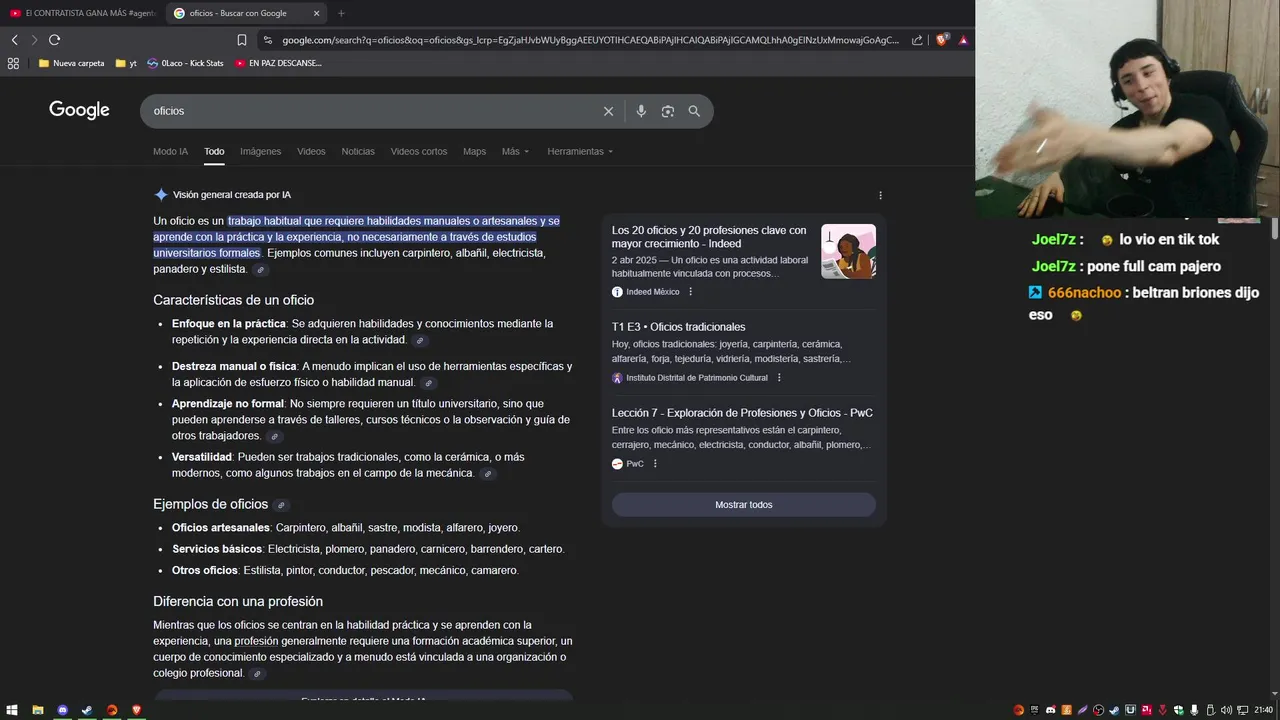Screen dimensions: 1280x720
Task: Open AI overview three-dot options menu
Action: coord(880,195)
